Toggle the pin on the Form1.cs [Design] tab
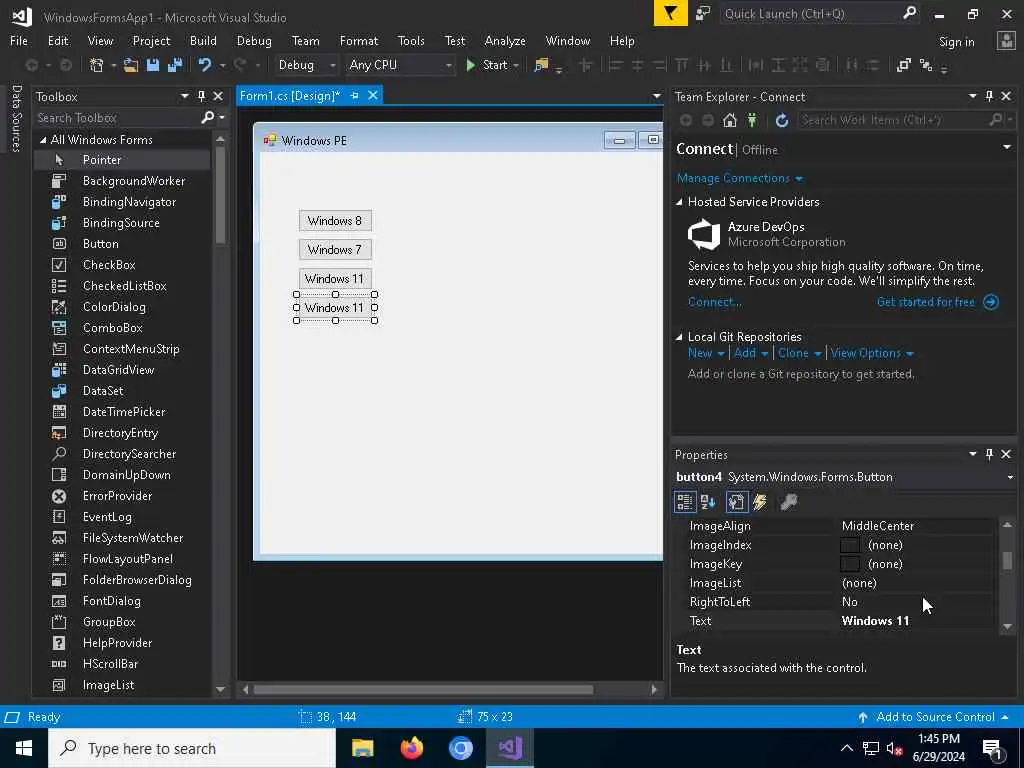 (354, 95)
